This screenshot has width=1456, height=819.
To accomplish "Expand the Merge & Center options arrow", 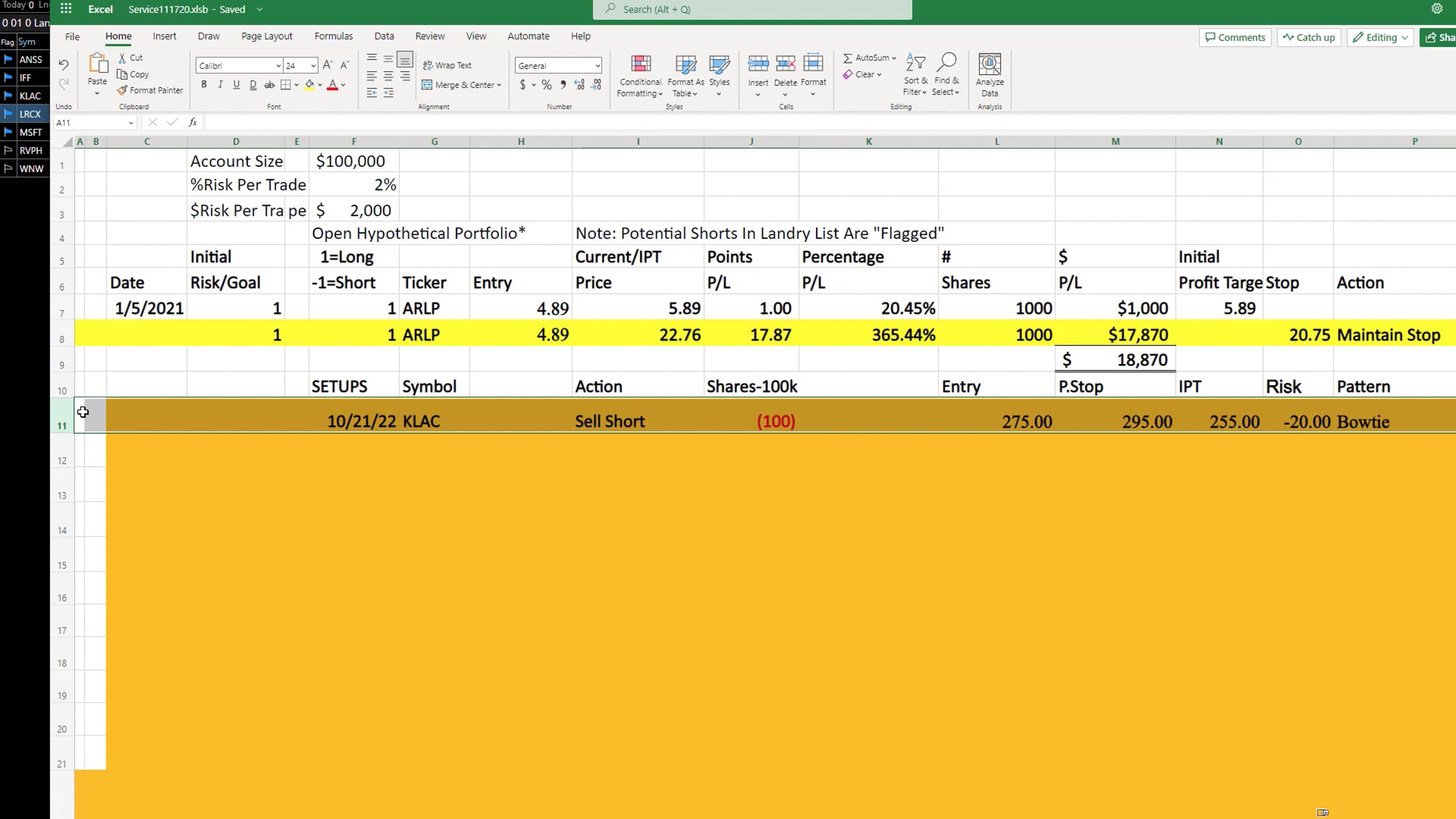I will [x=499, y=85].
